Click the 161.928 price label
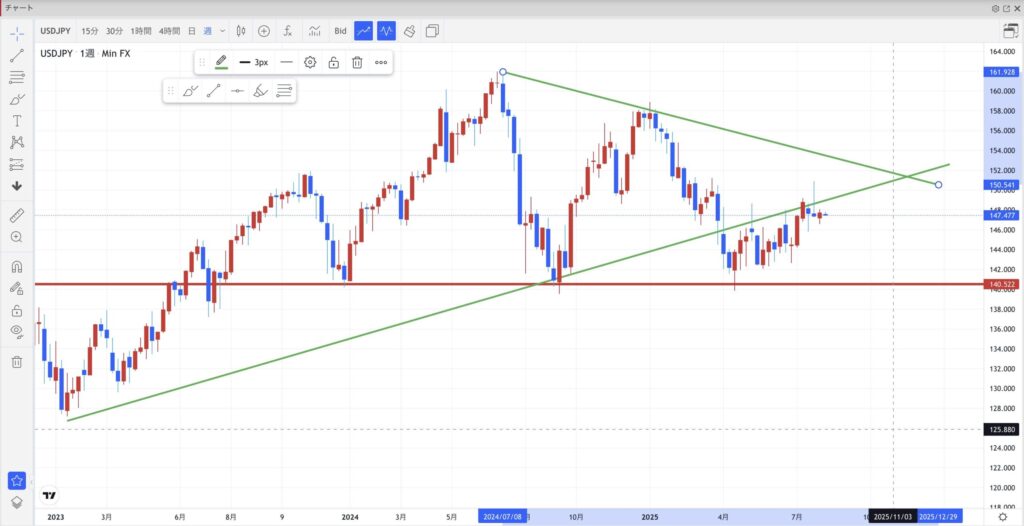1024x526 pixels. coord(1002,72)
